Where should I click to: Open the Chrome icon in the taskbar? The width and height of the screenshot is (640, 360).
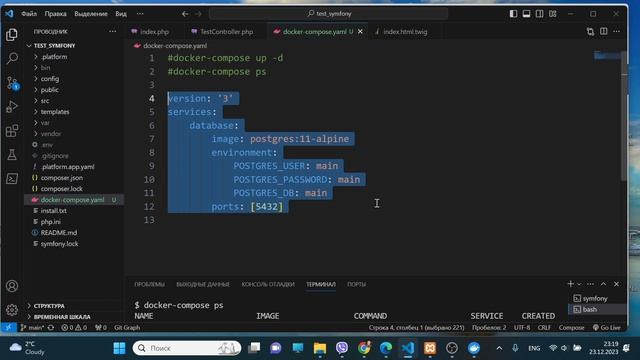point(364,348)
